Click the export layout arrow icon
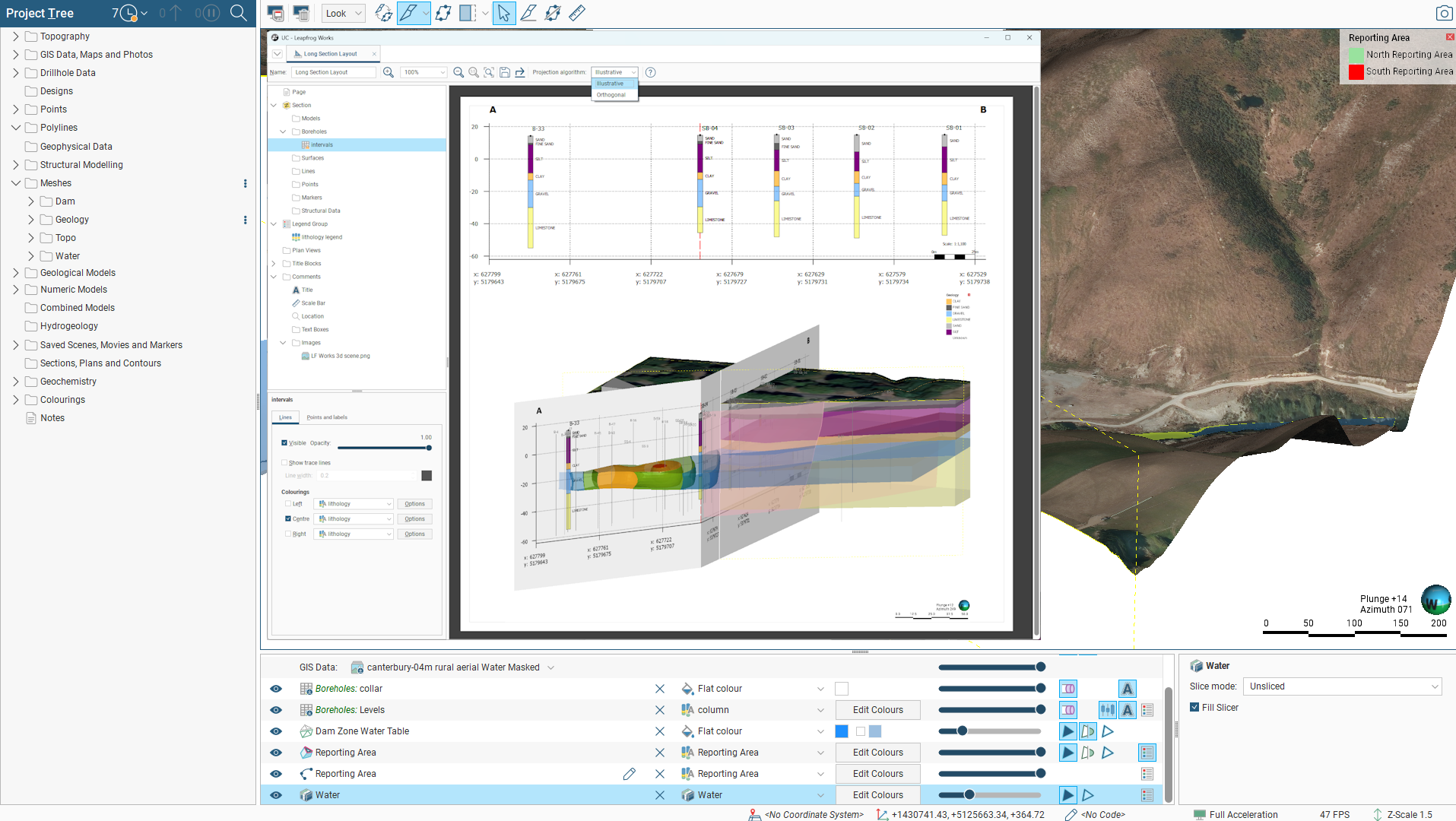 520,72
